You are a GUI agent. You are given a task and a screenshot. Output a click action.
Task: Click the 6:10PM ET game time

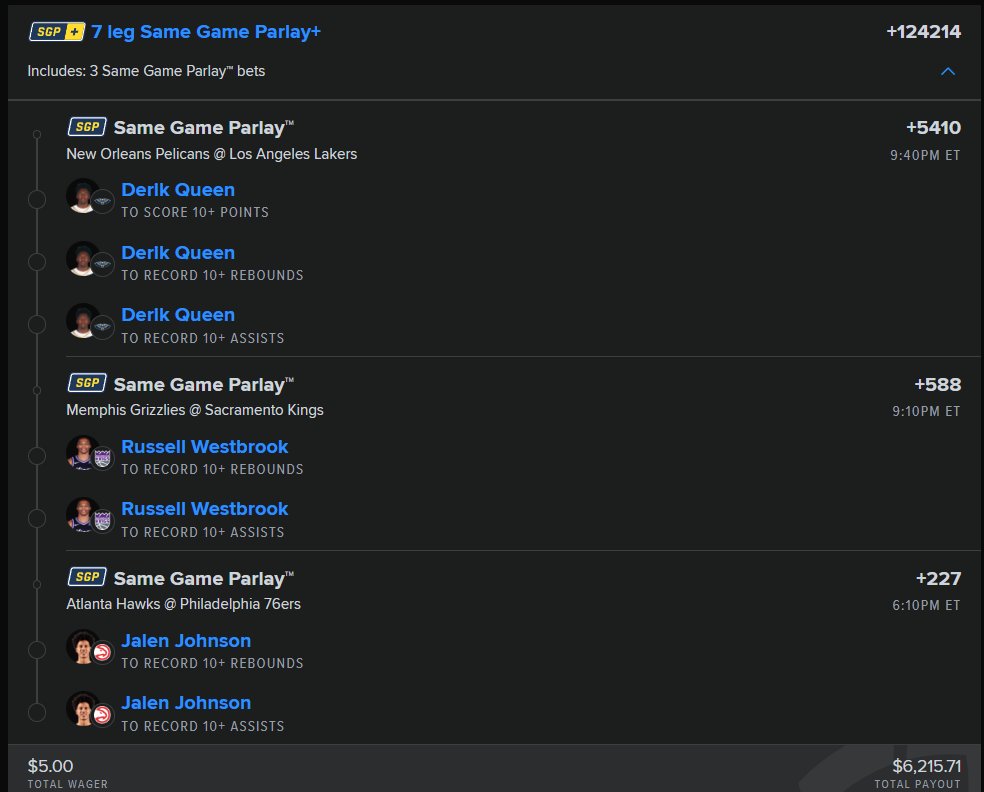click(926, 605)
